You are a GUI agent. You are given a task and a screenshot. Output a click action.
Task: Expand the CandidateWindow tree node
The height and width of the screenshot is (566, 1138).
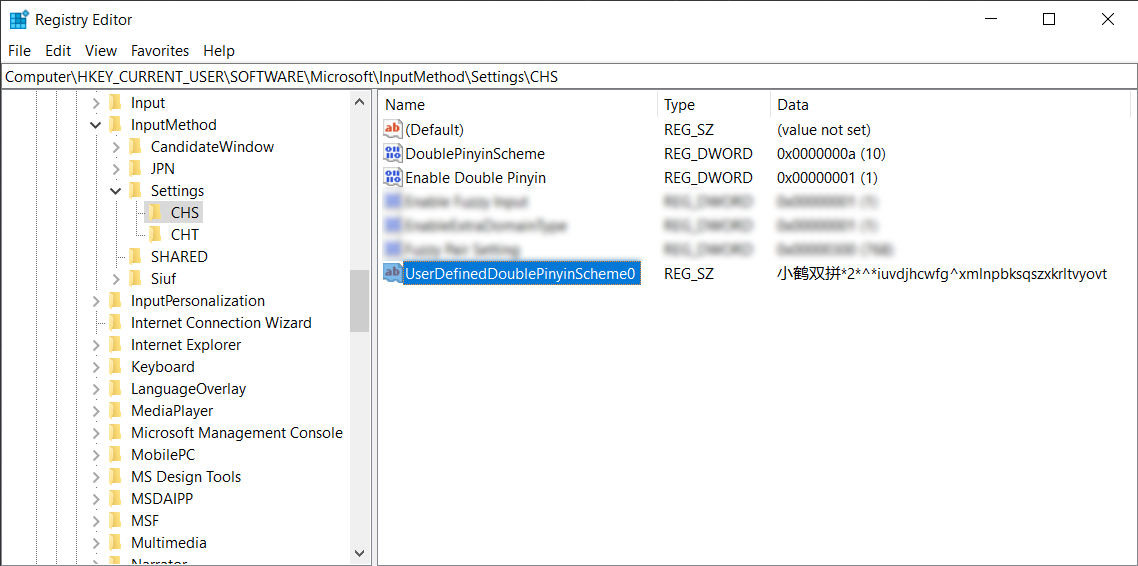pos(116,147)
